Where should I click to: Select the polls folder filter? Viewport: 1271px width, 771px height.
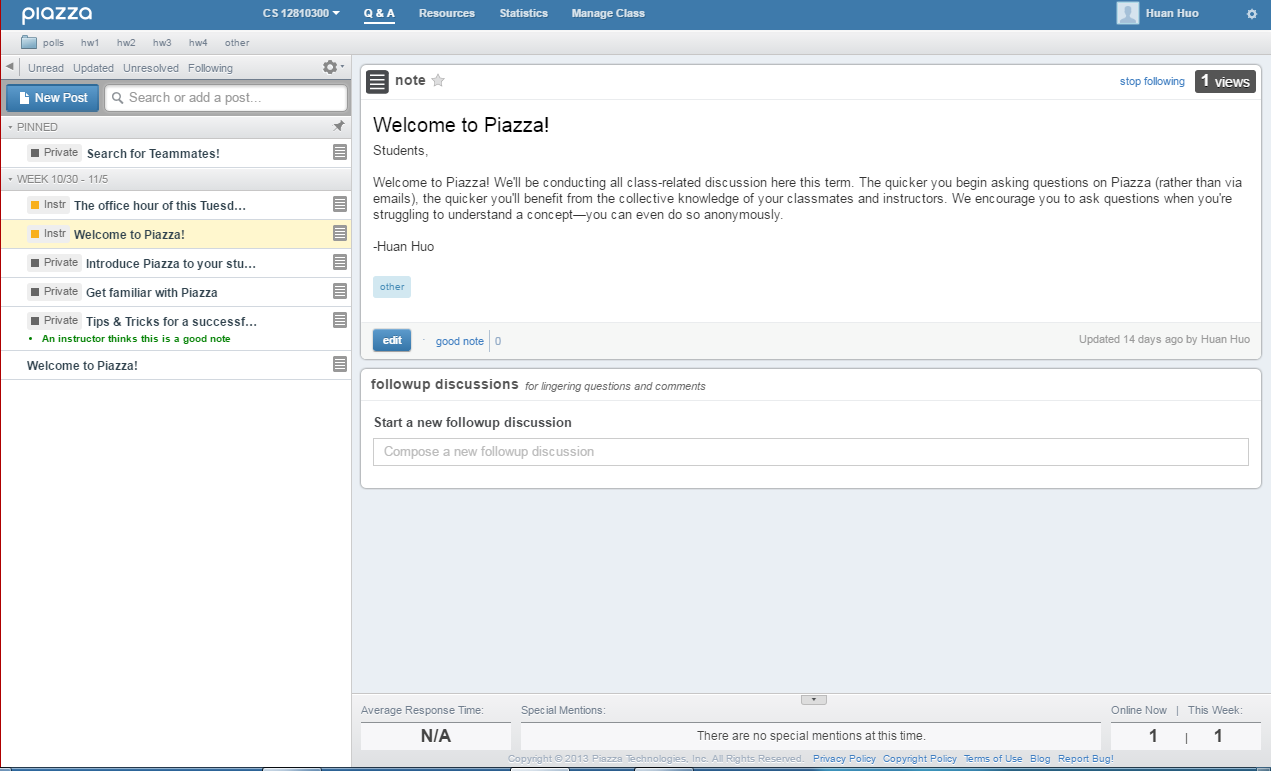tap(53, 43)
